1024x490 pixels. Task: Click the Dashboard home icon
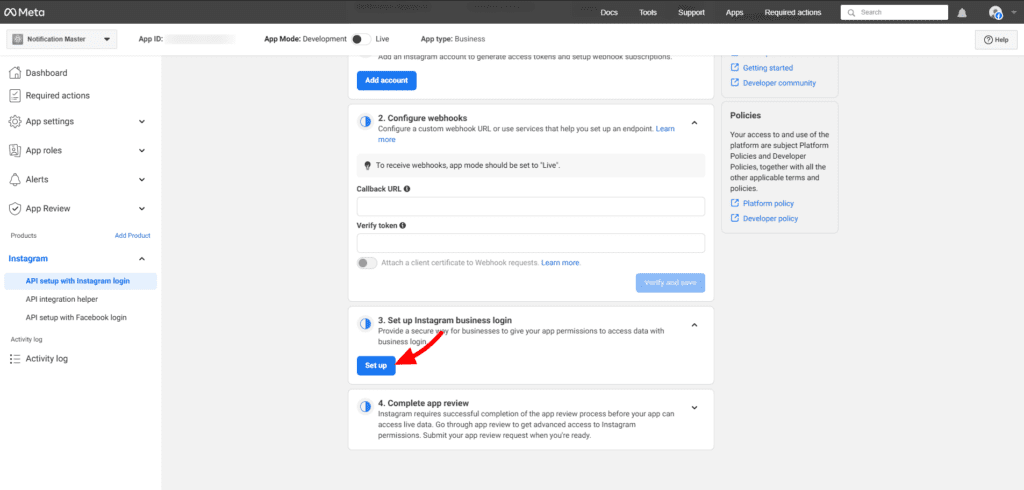[15, 73]
